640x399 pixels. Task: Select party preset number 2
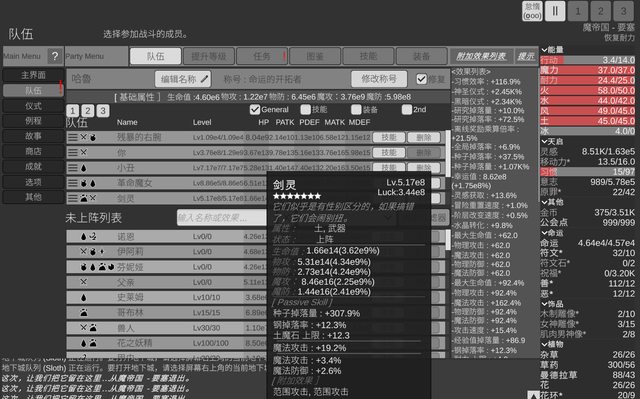(x=87, y=111)
